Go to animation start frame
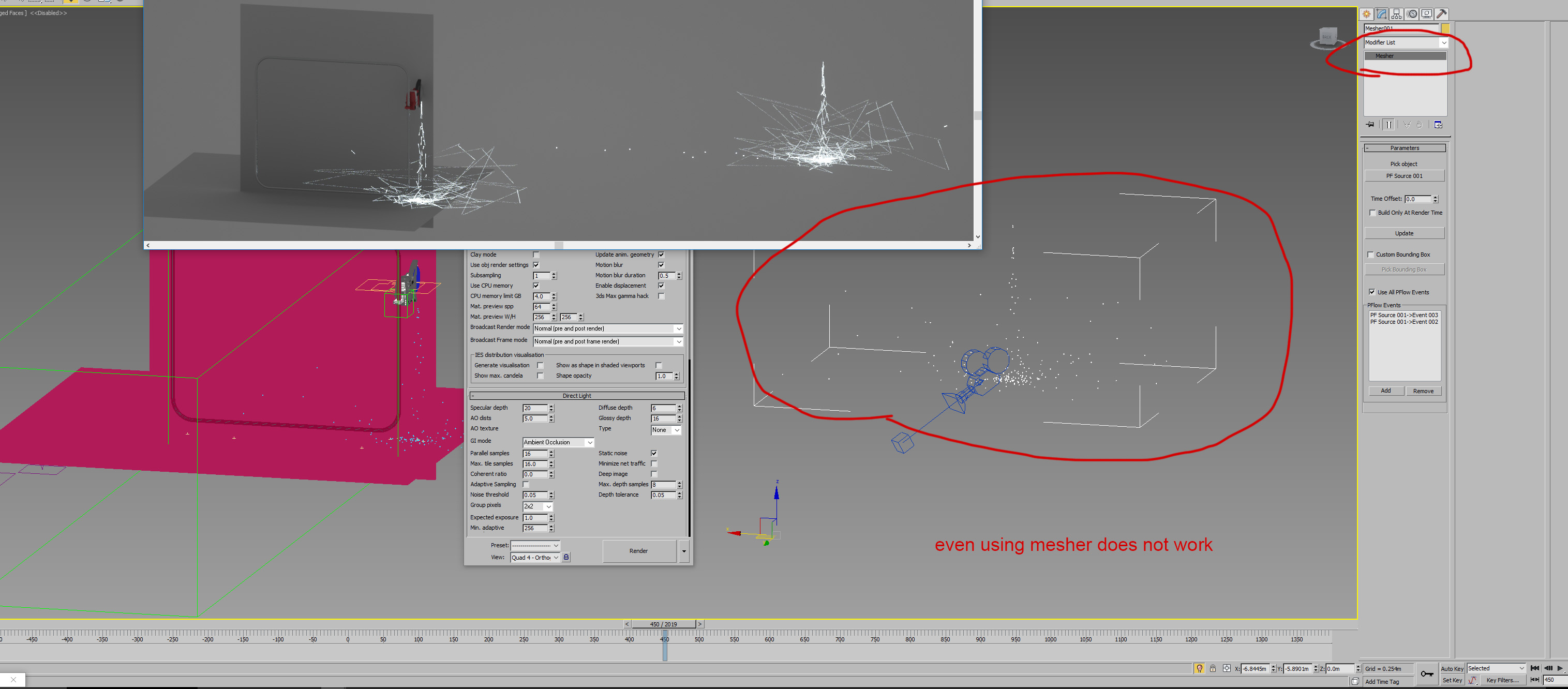The image size is (1568, 689). coord(1534,668)
